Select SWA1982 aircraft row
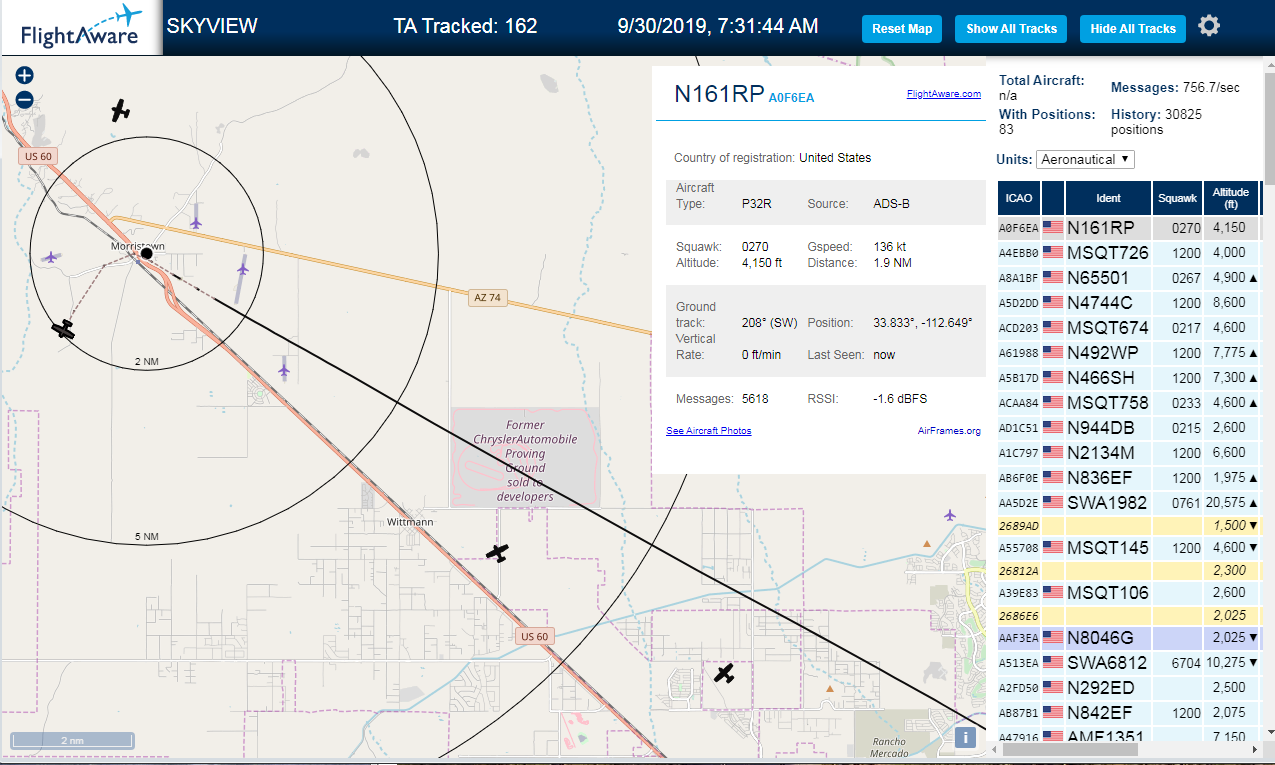 (1129, 503)
